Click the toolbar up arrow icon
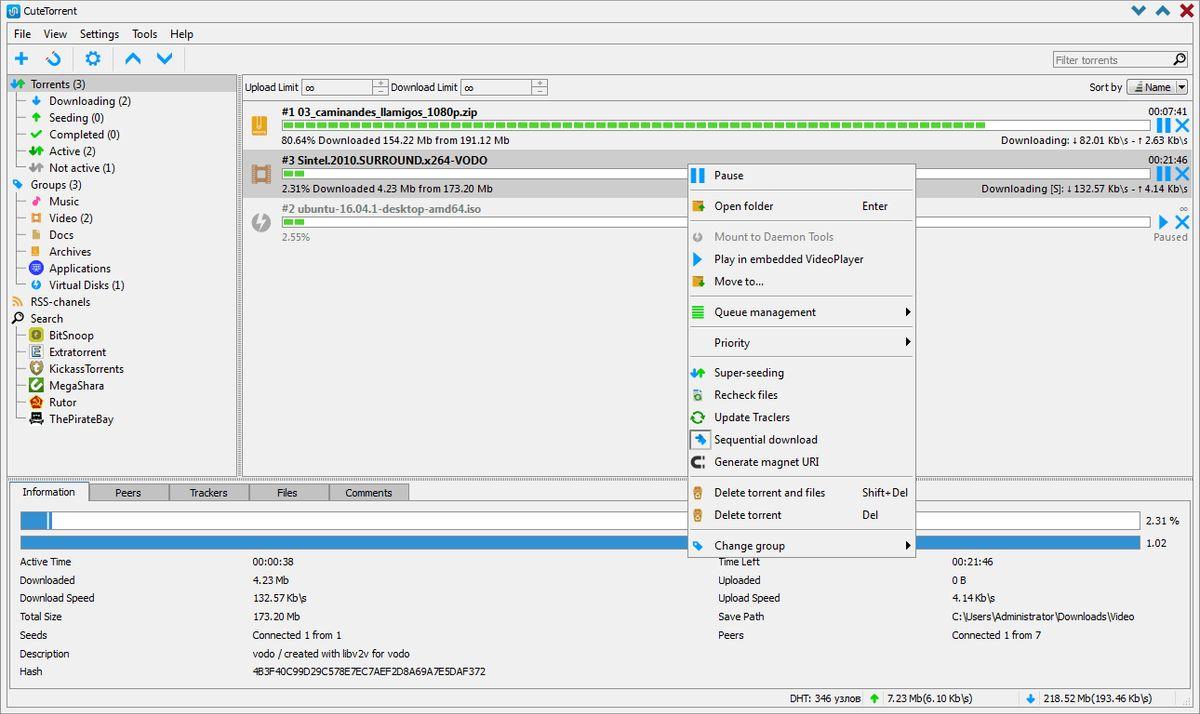The width and height of the screenshot is (1200, 714). coord(133,59)
